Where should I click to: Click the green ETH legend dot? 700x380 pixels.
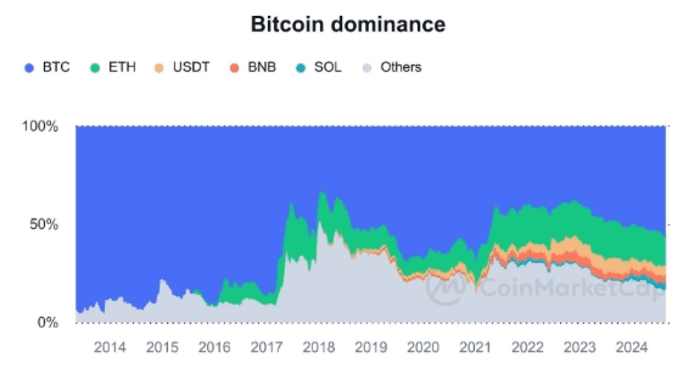pos(95,68)
